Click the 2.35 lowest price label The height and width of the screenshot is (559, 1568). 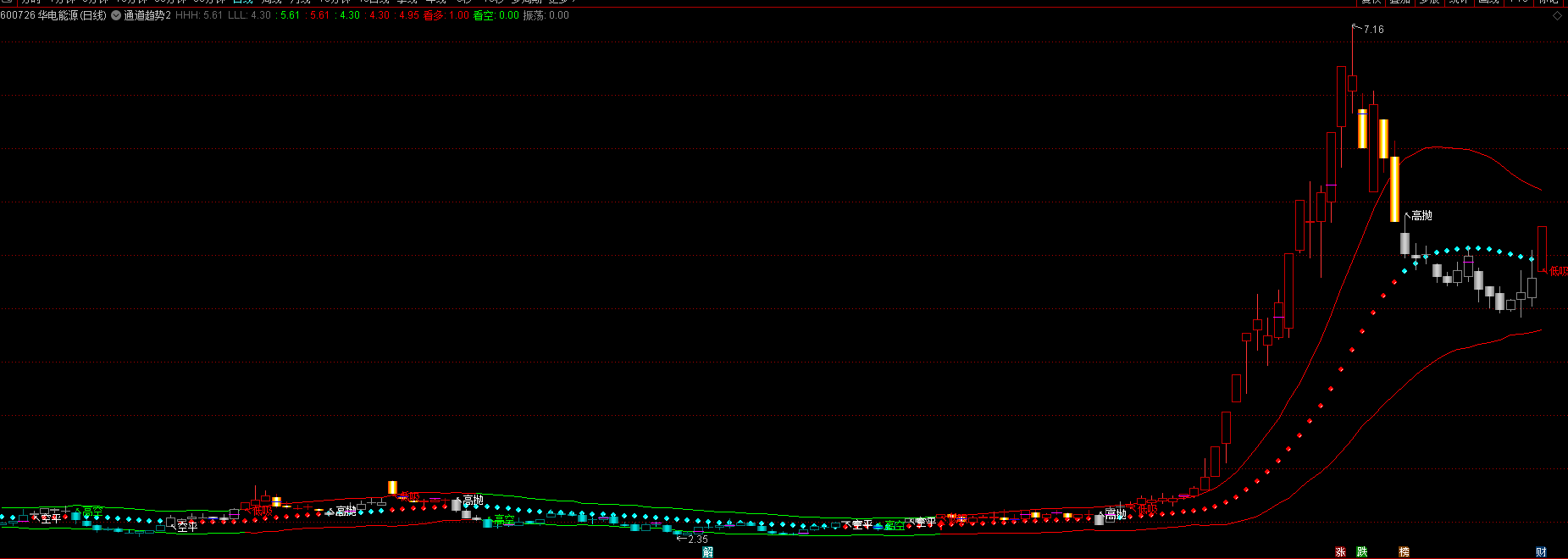(x=697, y=540)
